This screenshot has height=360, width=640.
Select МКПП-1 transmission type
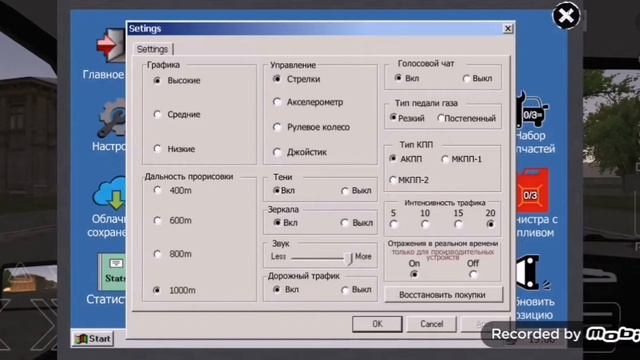[445, 159]
